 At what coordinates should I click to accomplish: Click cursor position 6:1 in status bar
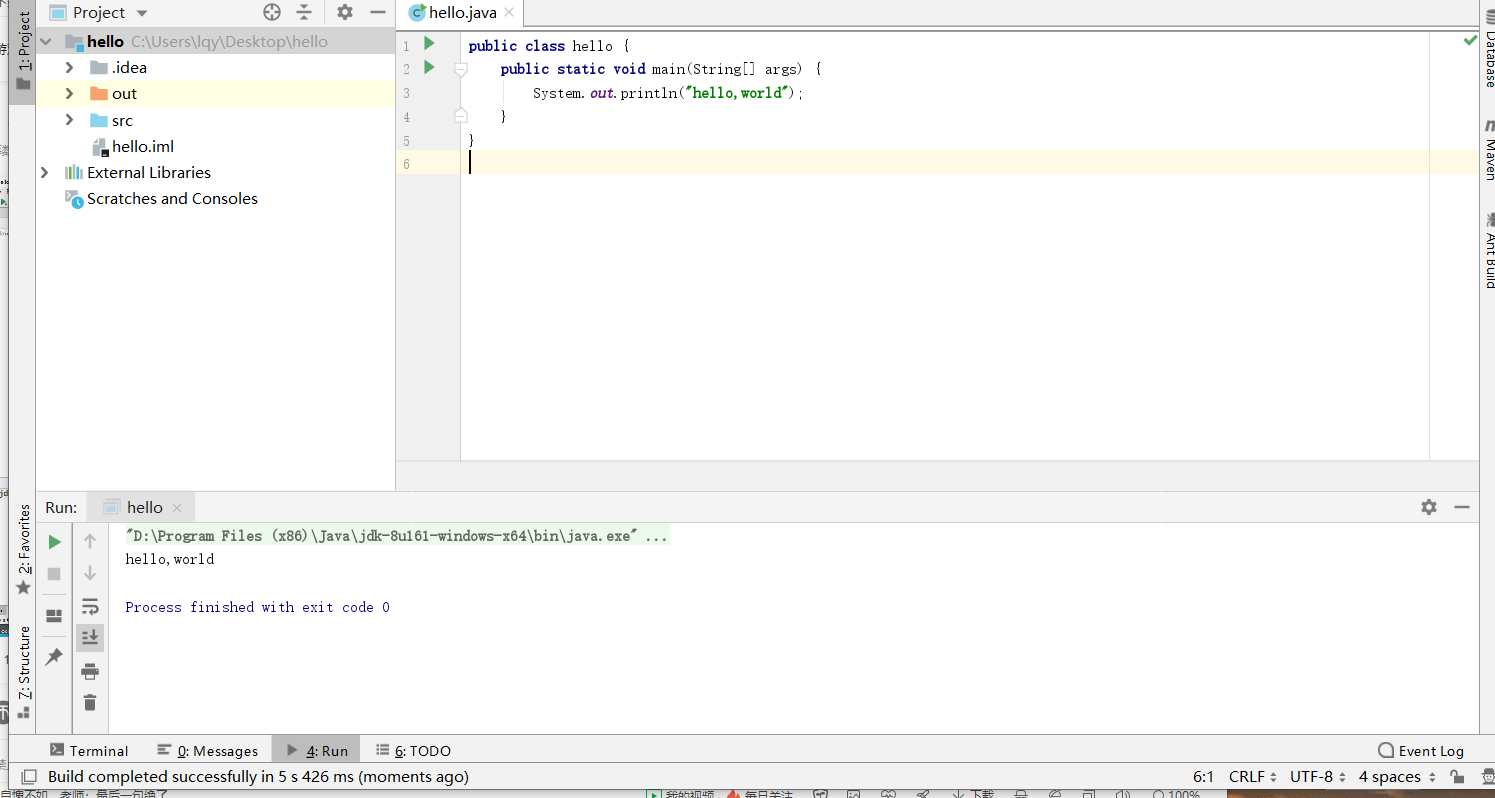(x=1203, y=777)
